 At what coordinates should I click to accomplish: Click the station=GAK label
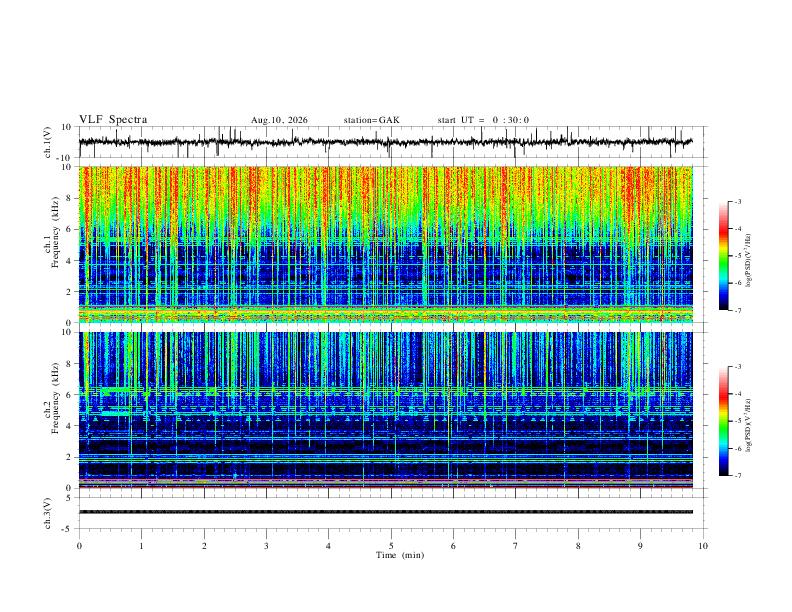point(371,120)
